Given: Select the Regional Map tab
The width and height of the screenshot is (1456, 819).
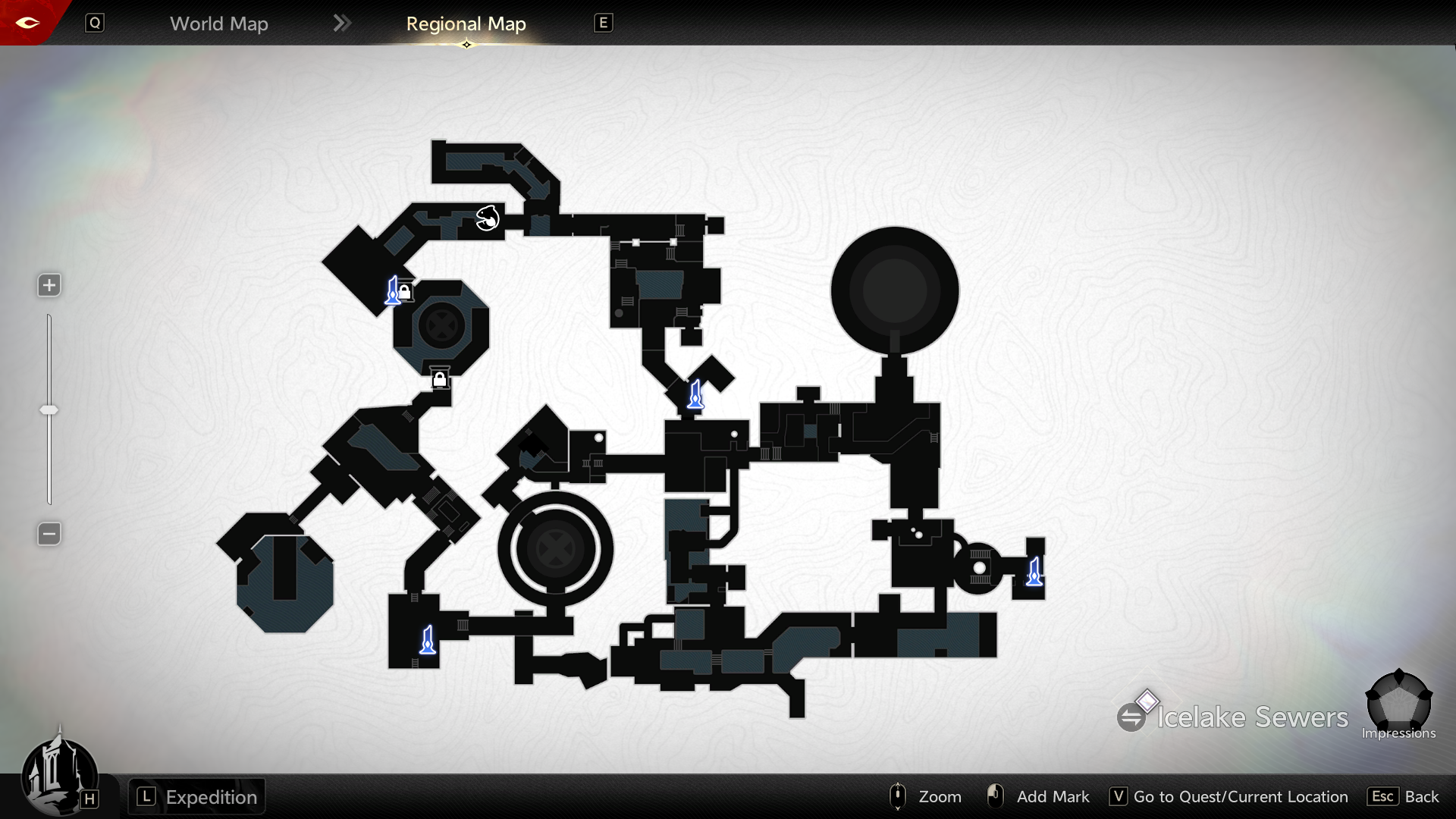Looking at the screenshot, I should coord(466,24).
